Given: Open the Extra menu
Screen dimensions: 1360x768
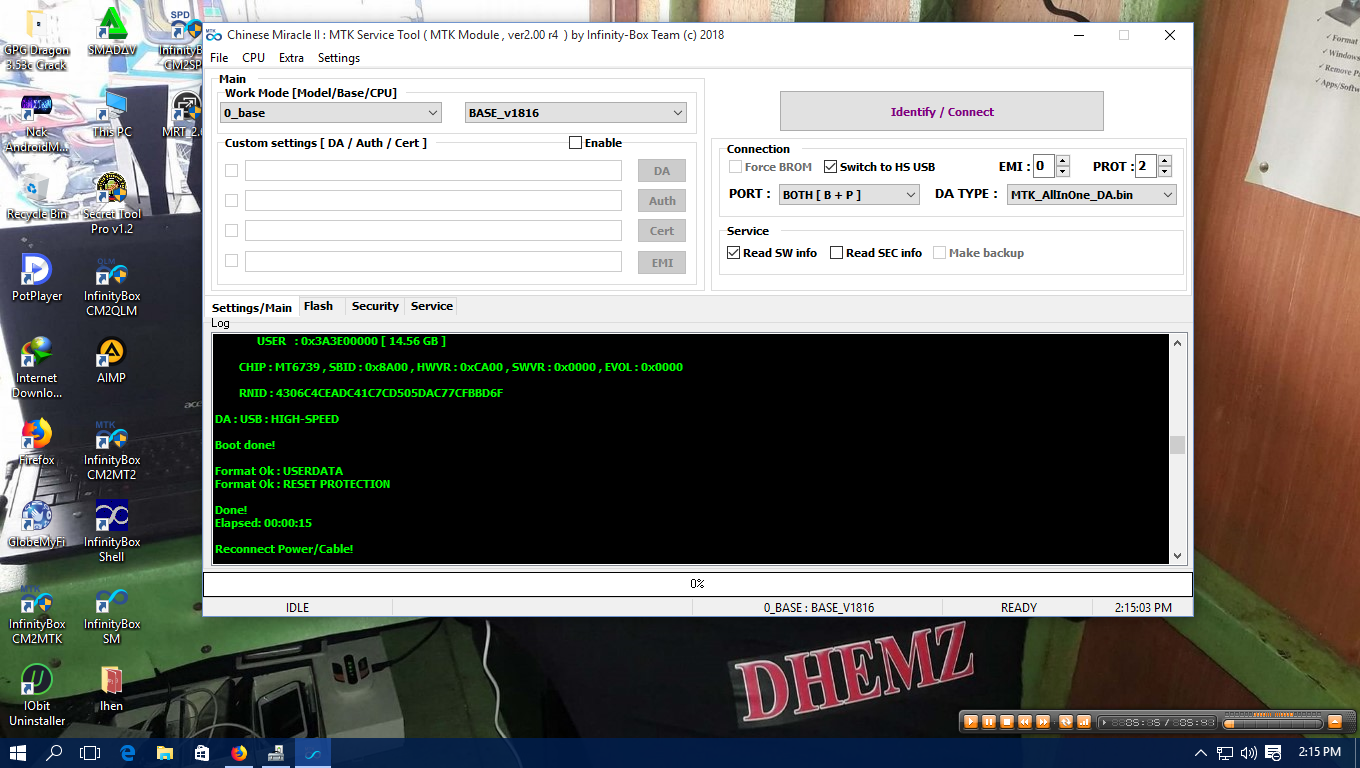Looking at the screenshot, I should coord(291,58).
